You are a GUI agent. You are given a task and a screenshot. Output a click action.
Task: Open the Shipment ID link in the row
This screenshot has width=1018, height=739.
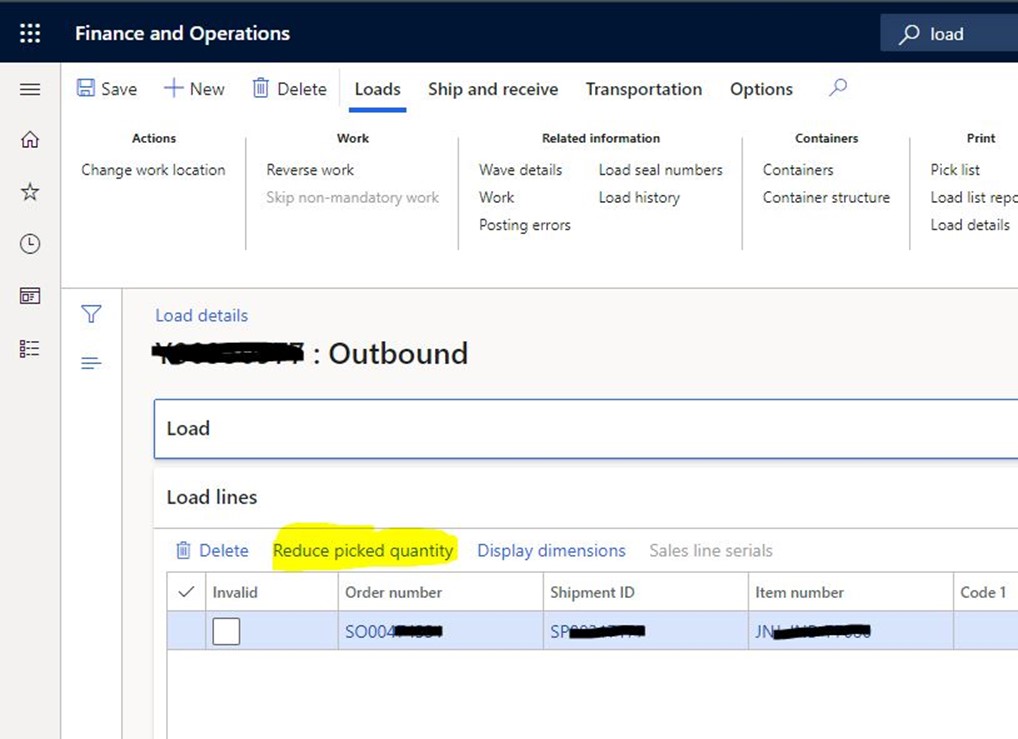tap(598, 631)
